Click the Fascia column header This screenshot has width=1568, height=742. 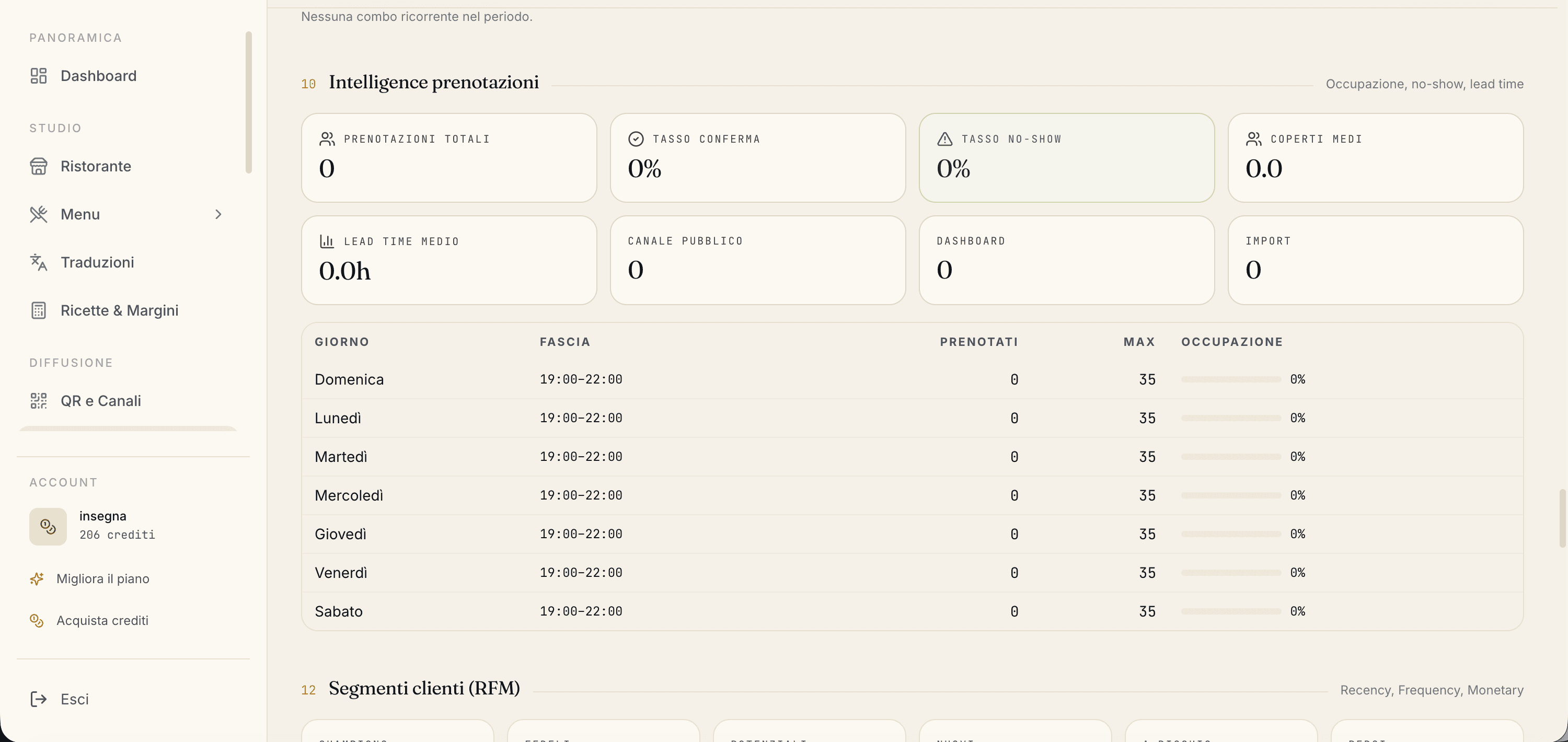click(x=565, y=342)
